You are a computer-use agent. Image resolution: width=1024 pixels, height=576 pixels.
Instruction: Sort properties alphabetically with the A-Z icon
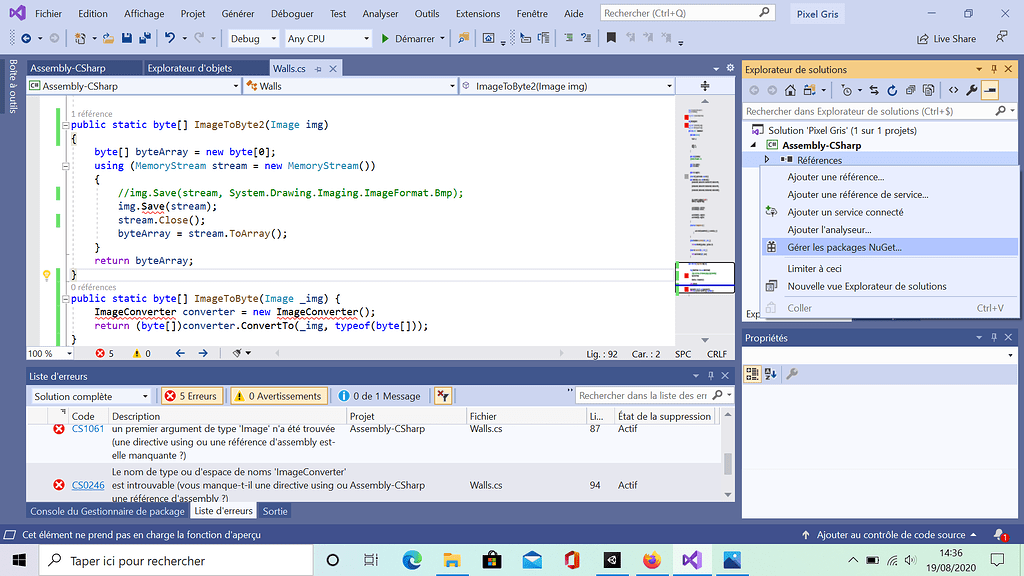click(x=771, y=374)
